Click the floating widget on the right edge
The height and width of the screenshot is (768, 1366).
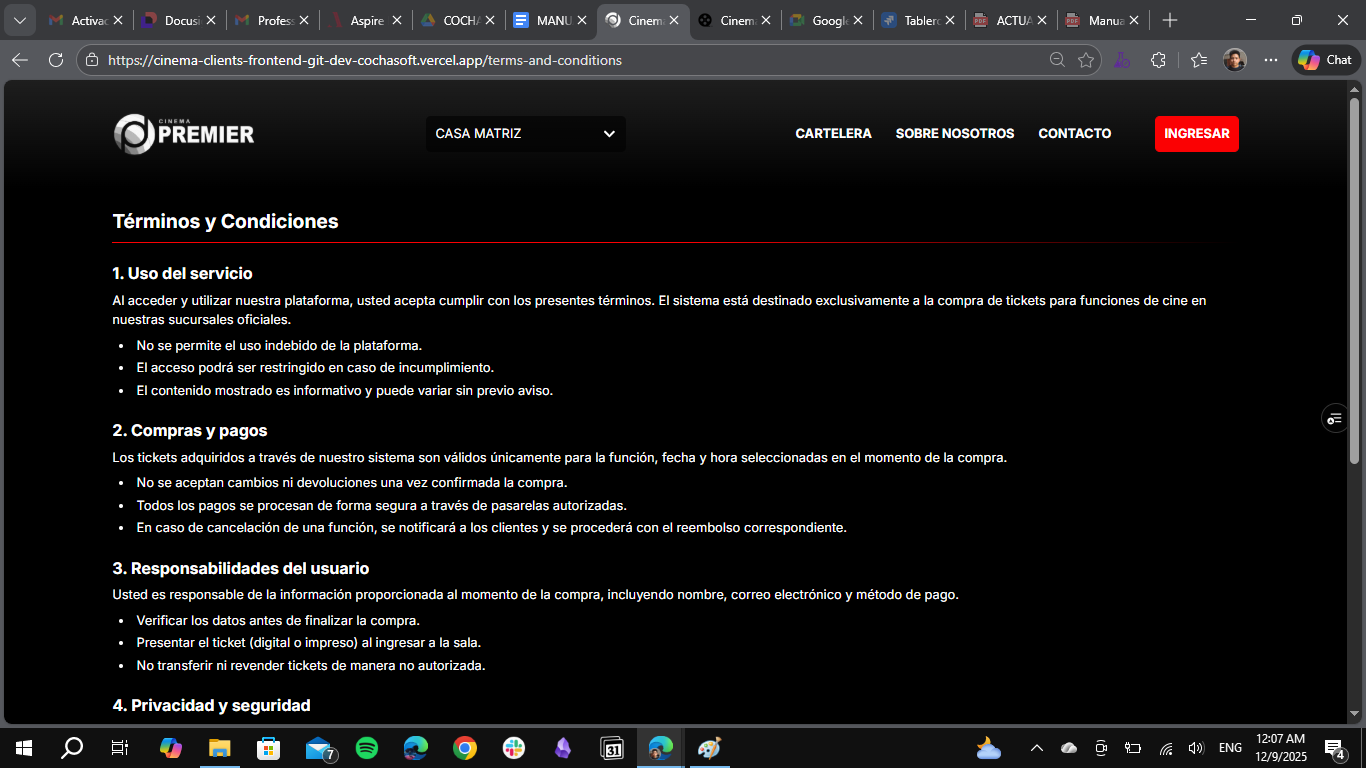(1335, 418)
